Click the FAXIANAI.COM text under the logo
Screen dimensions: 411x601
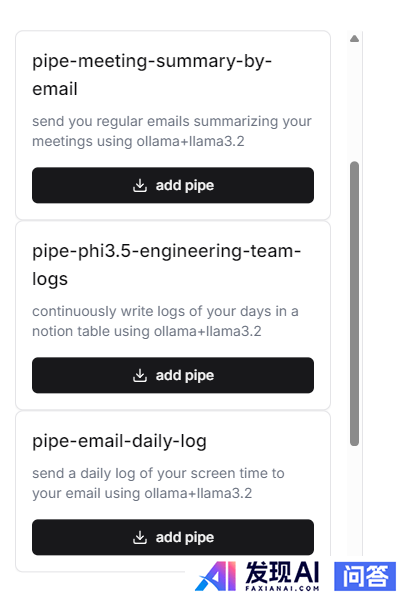click(282, 588)
